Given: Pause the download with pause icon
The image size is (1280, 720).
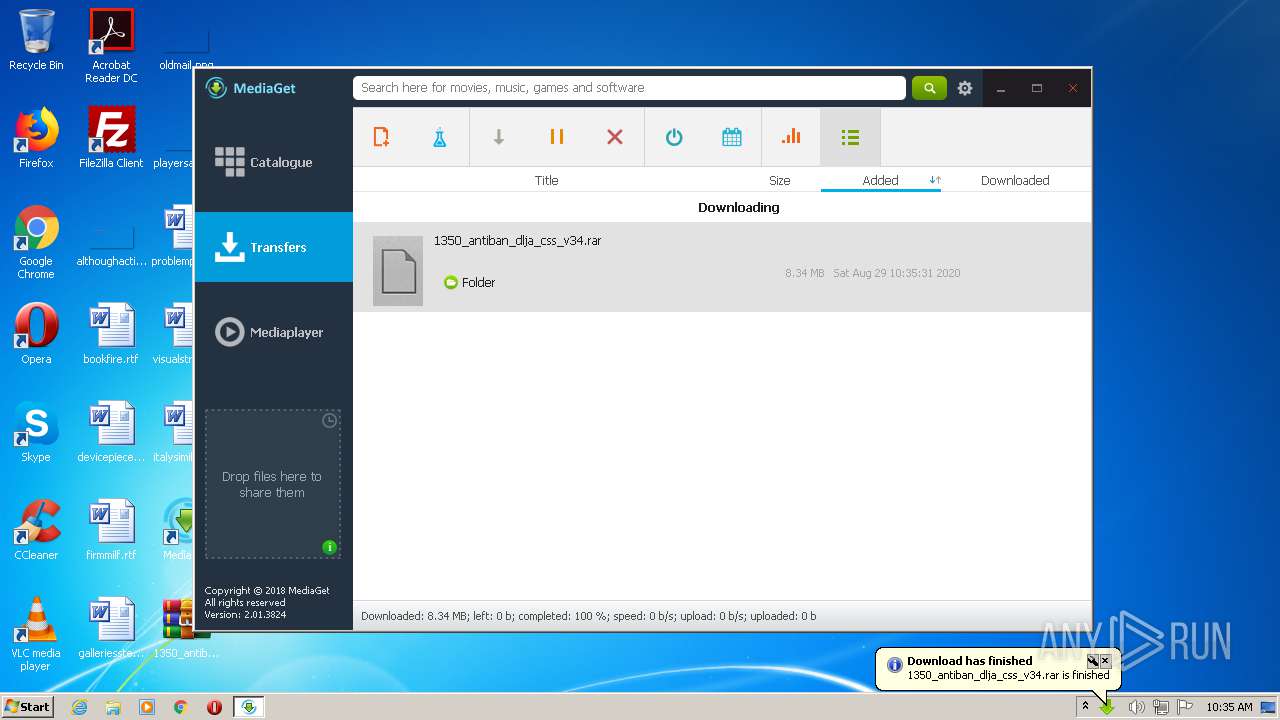Looking at the screenshot, I should [x=557, y=137].
